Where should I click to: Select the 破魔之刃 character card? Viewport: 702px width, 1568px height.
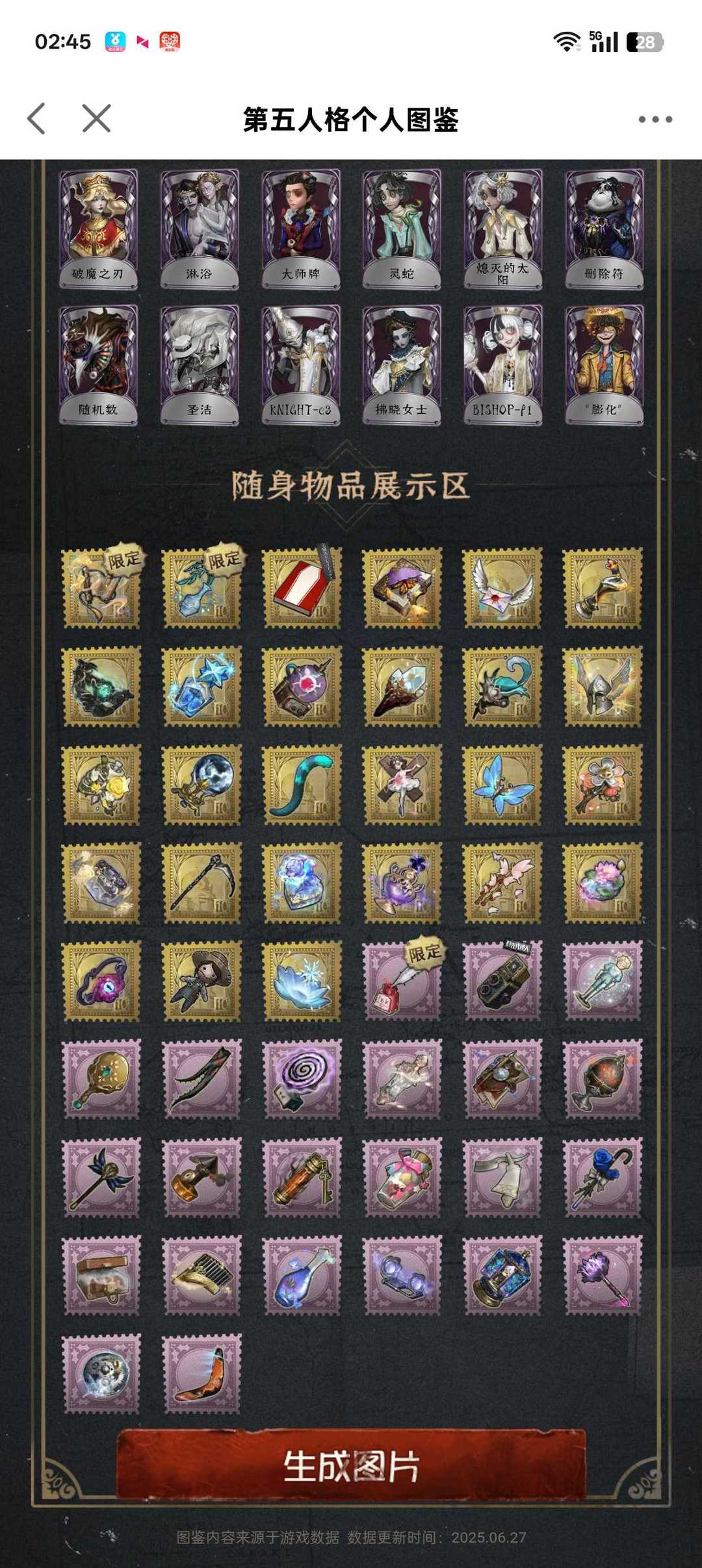(99, 229)
